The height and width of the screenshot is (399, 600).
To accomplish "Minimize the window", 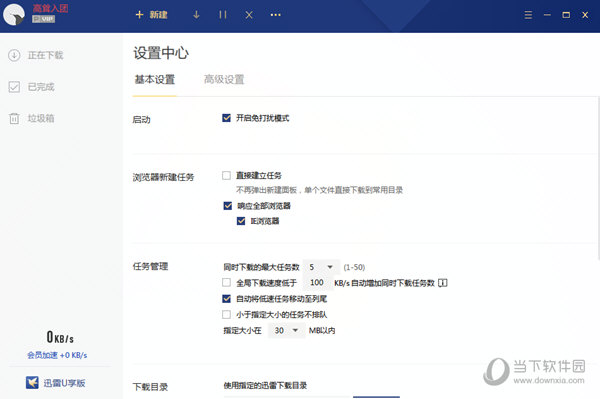I will [547, 15].
